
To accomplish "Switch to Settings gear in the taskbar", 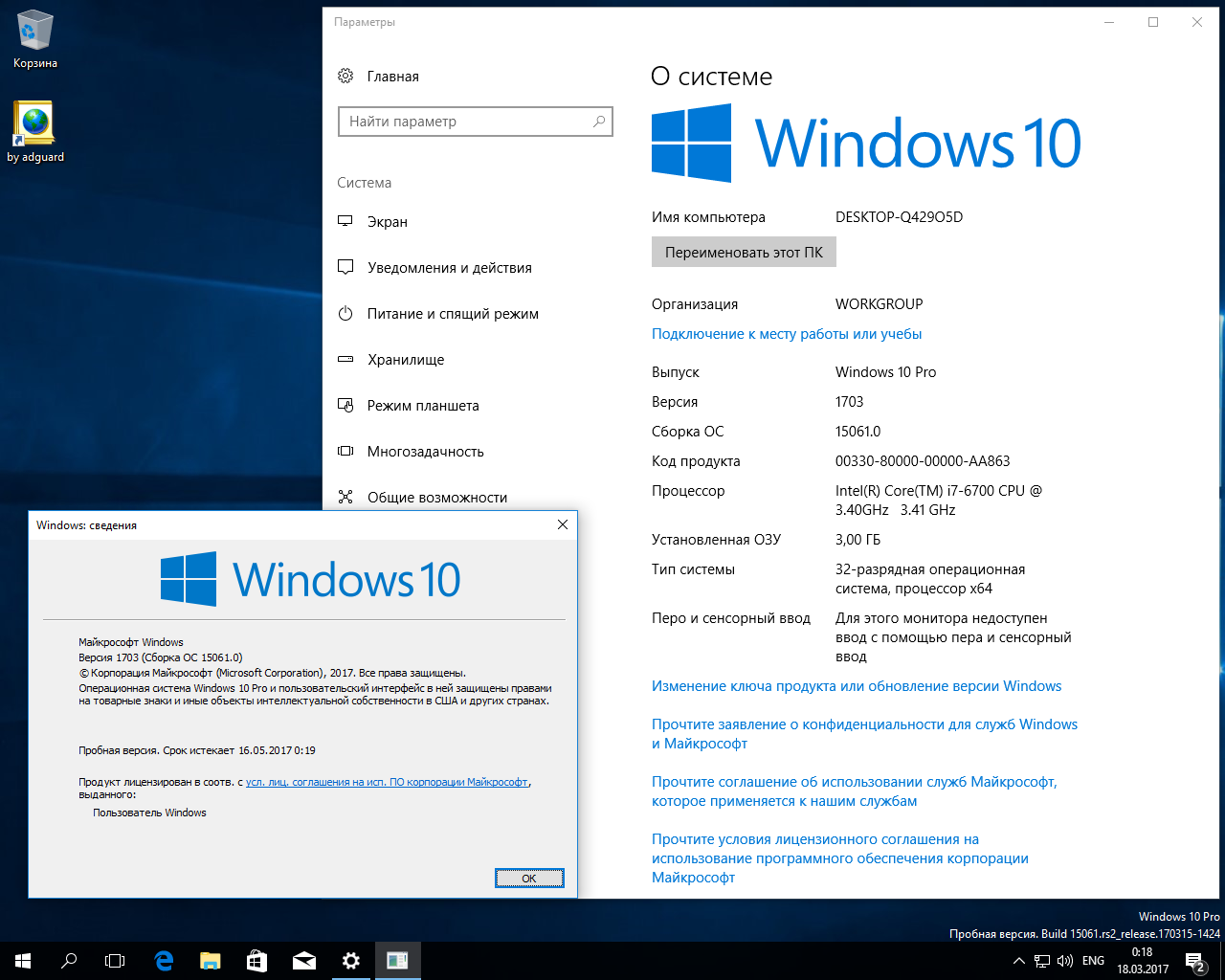I will point(351,961).
